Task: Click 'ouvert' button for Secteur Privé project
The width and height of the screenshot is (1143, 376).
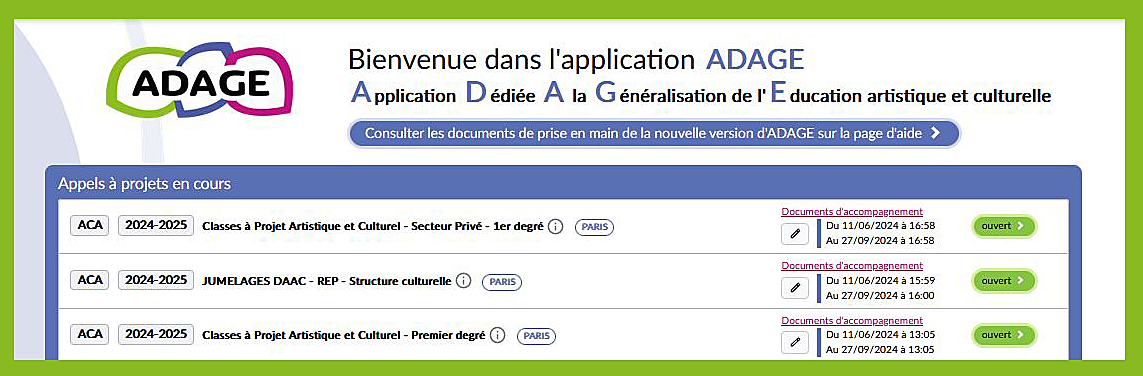Action: click(1003, 226)
